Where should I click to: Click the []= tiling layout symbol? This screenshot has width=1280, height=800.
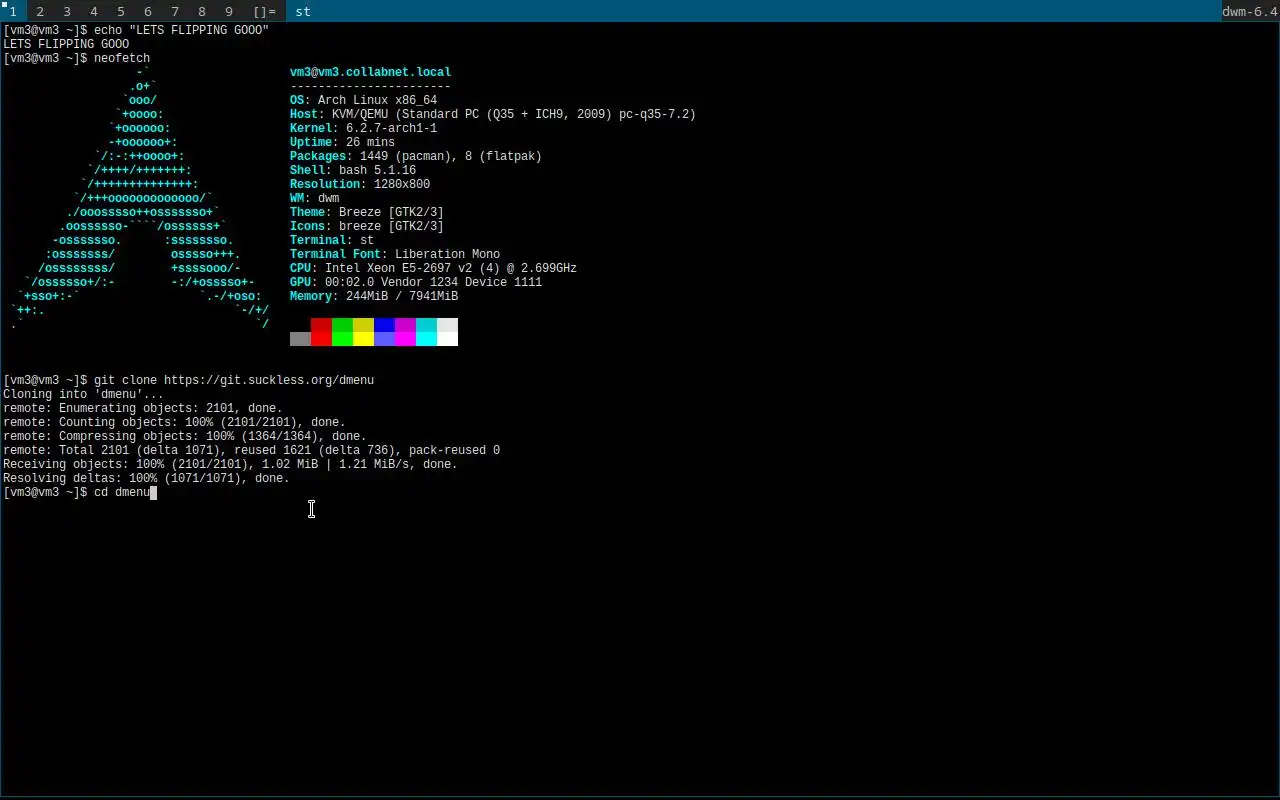coord(264,11)
